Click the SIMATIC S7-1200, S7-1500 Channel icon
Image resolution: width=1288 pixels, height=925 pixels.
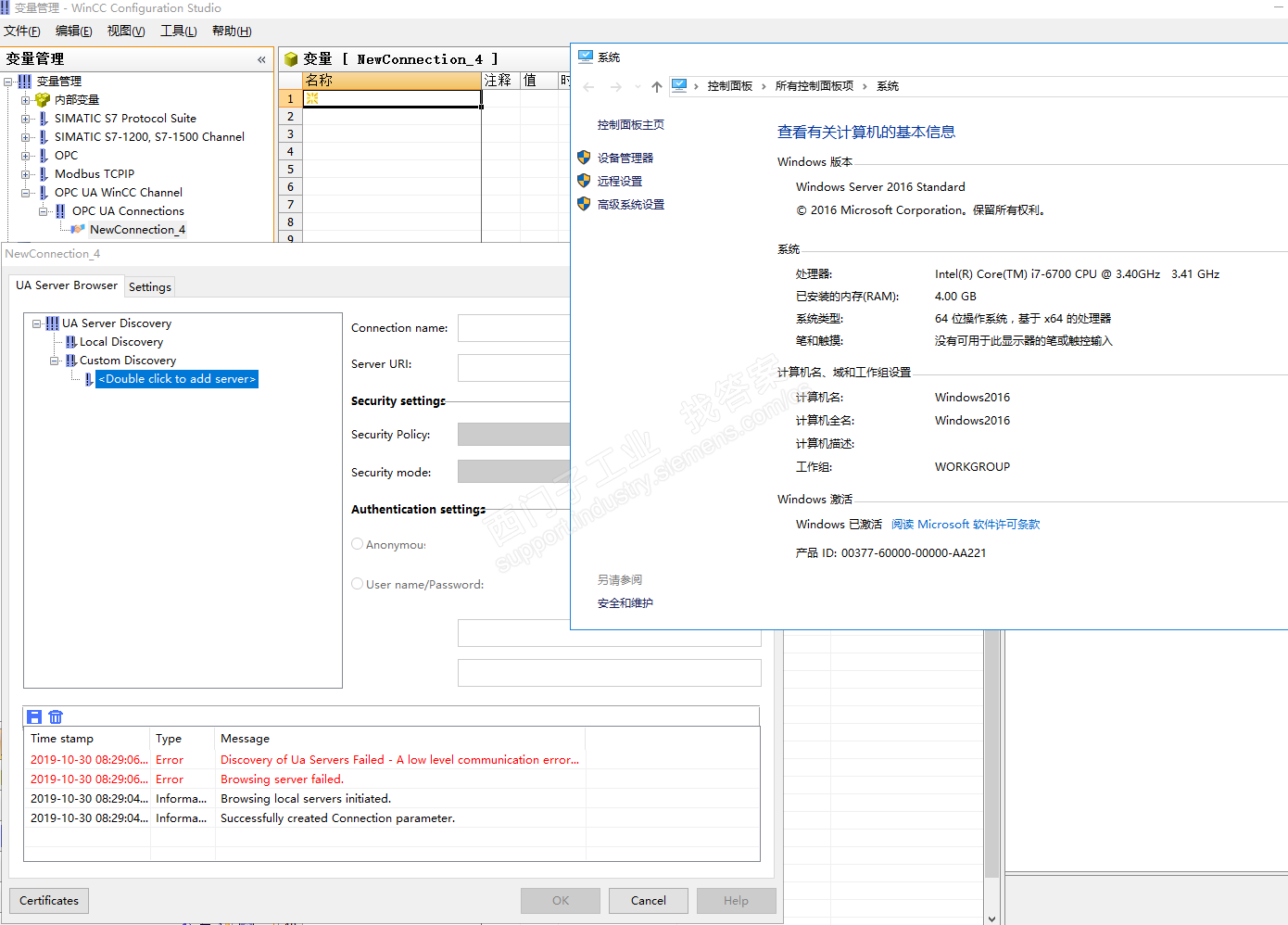[44, 137]
